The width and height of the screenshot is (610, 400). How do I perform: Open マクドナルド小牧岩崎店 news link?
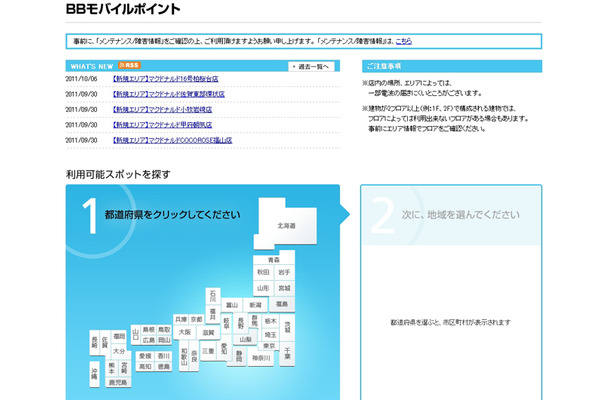pyautogui.click(x=162, y=110)
